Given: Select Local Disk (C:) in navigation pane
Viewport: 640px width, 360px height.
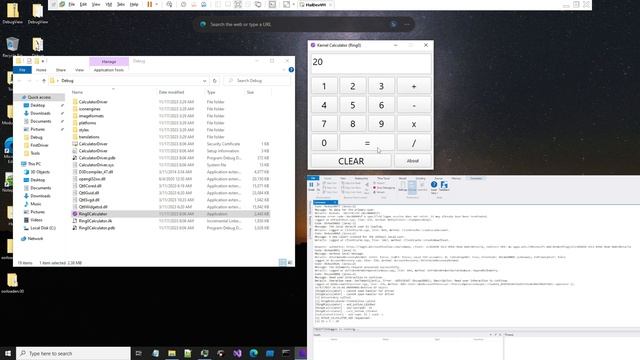Looking at the screenshot, I should point(43,228).
